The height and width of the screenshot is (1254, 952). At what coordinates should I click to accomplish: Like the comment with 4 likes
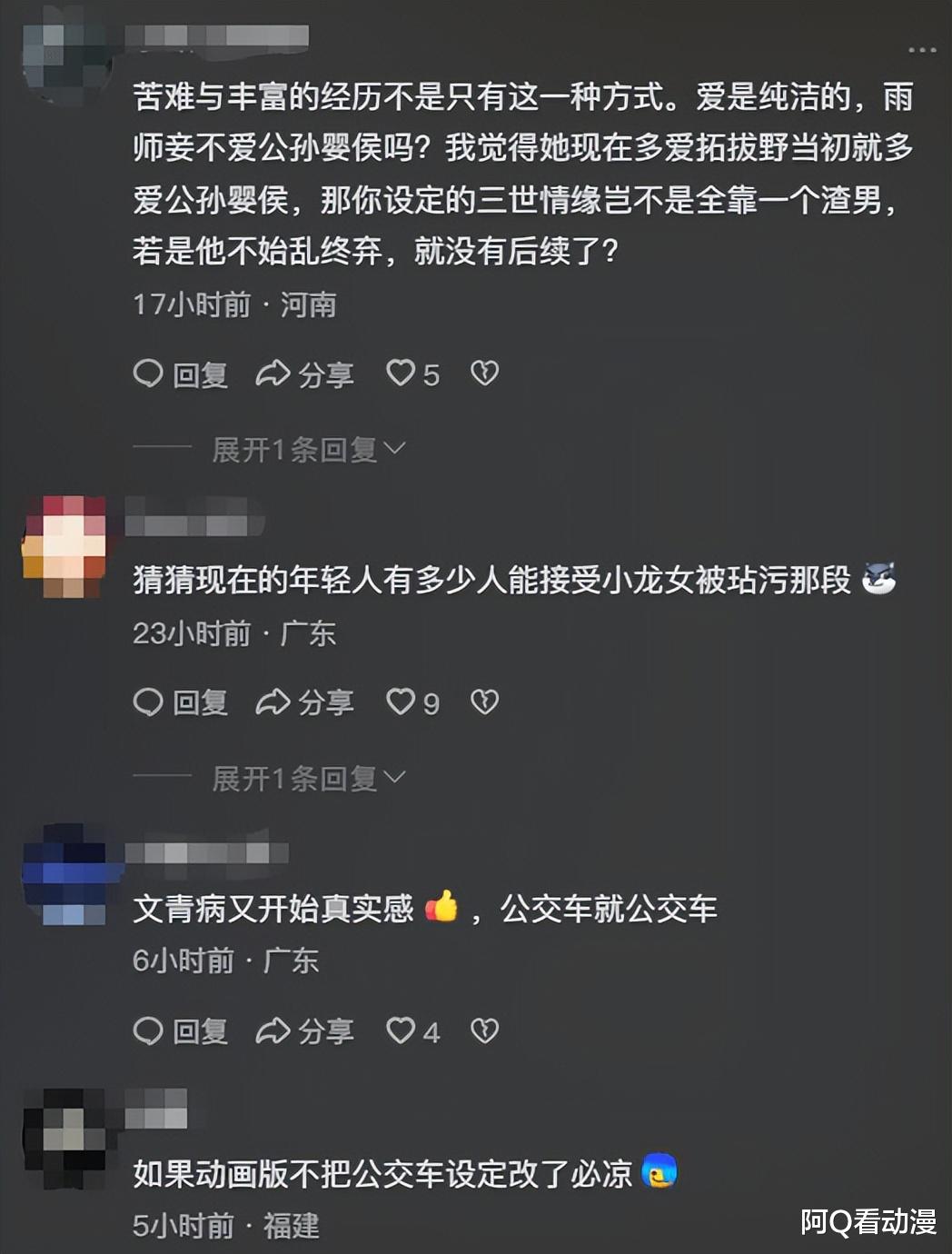[x=413, y=1031]
